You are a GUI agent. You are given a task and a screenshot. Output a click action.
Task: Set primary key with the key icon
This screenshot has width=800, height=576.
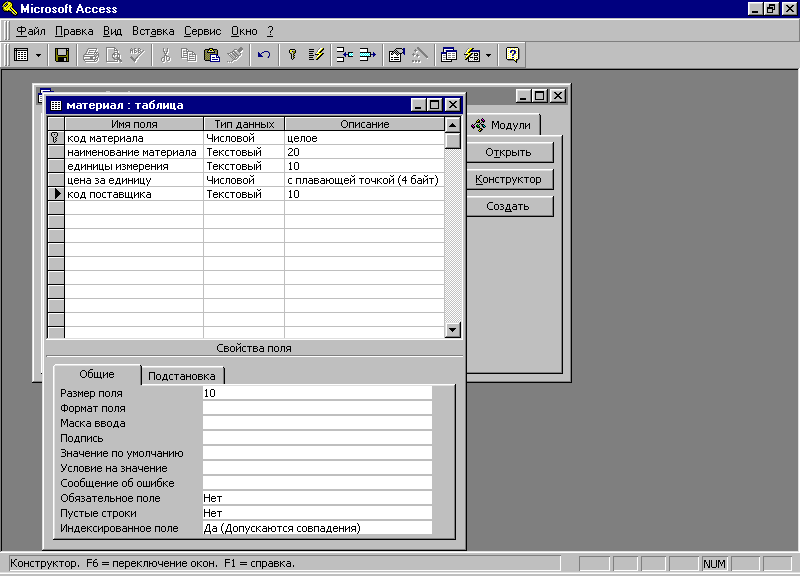292,55
